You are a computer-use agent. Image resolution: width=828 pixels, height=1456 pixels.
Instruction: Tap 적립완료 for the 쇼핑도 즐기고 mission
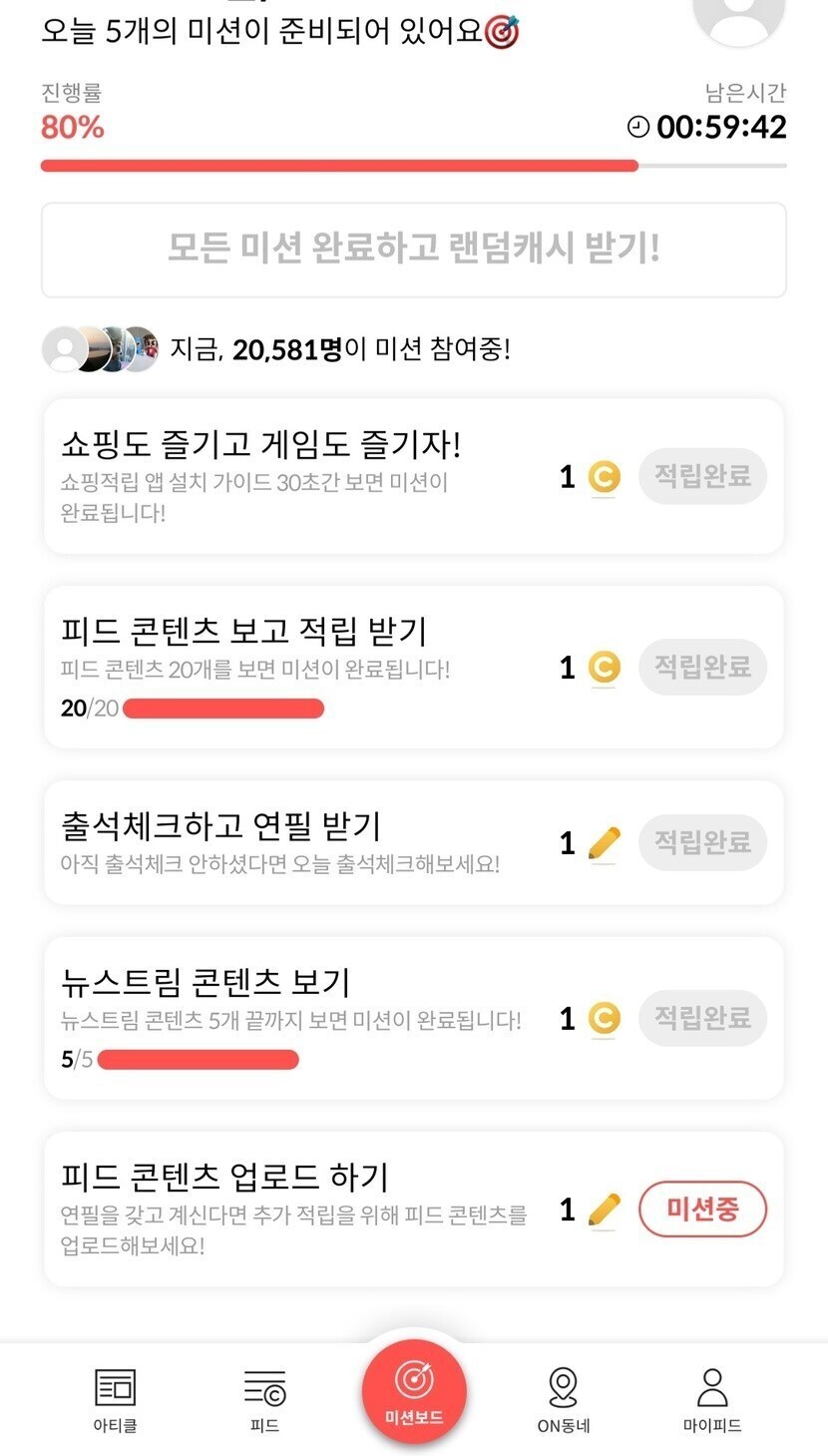point(702,476)
